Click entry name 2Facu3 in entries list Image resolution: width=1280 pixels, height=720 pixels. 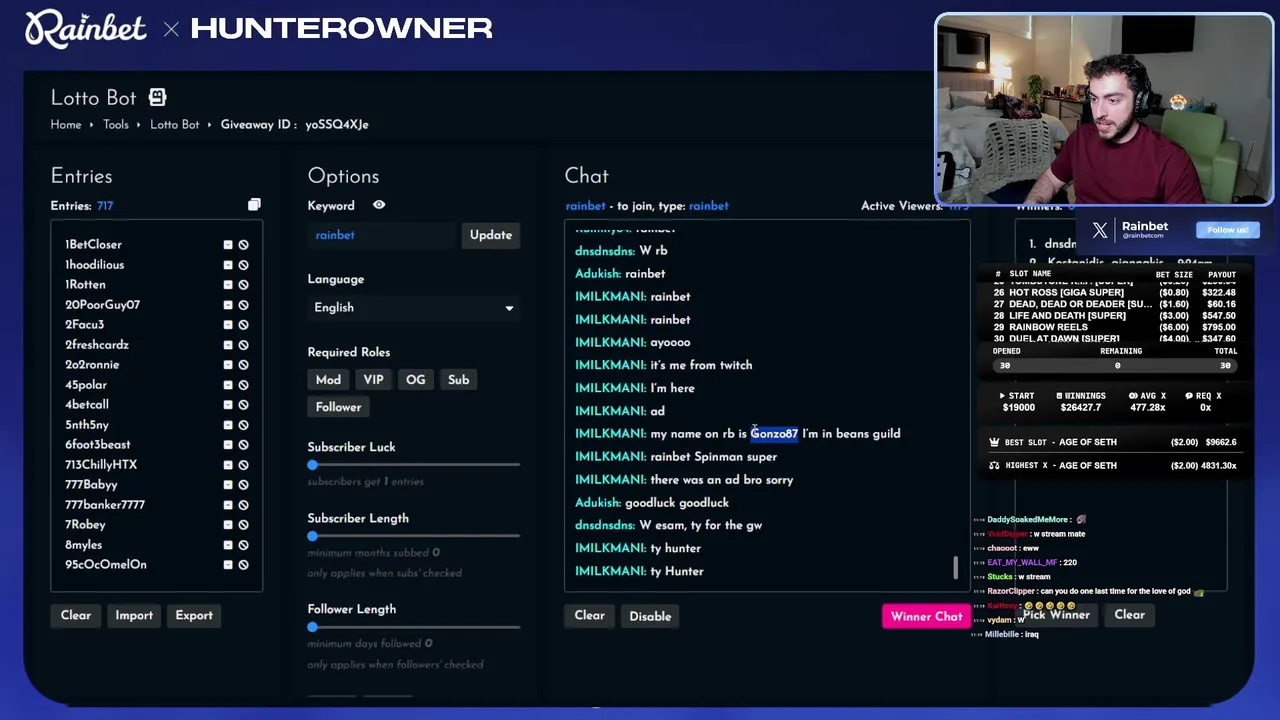pos(85,325)
